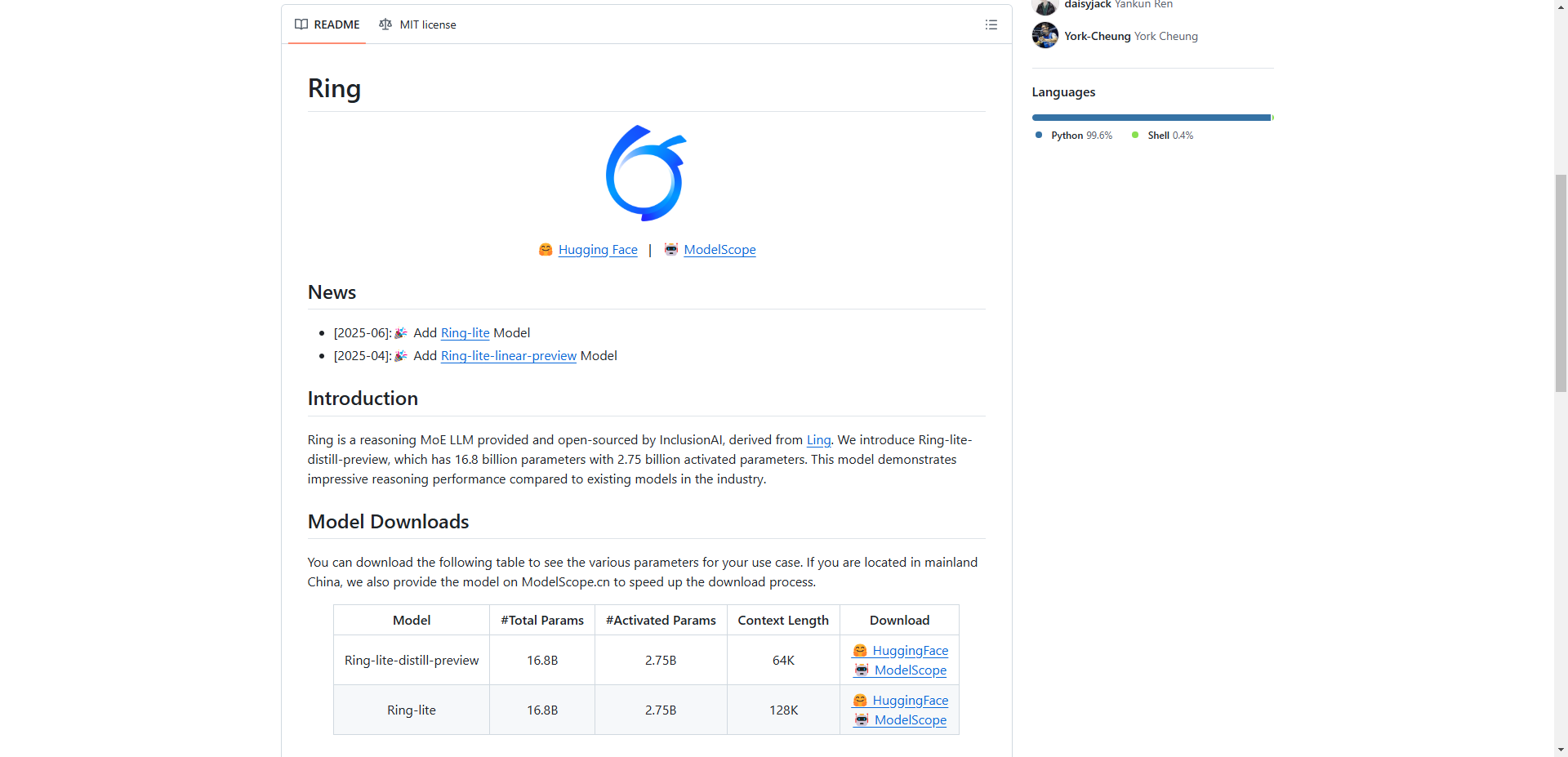Click the #Activated Params column header

661,621
